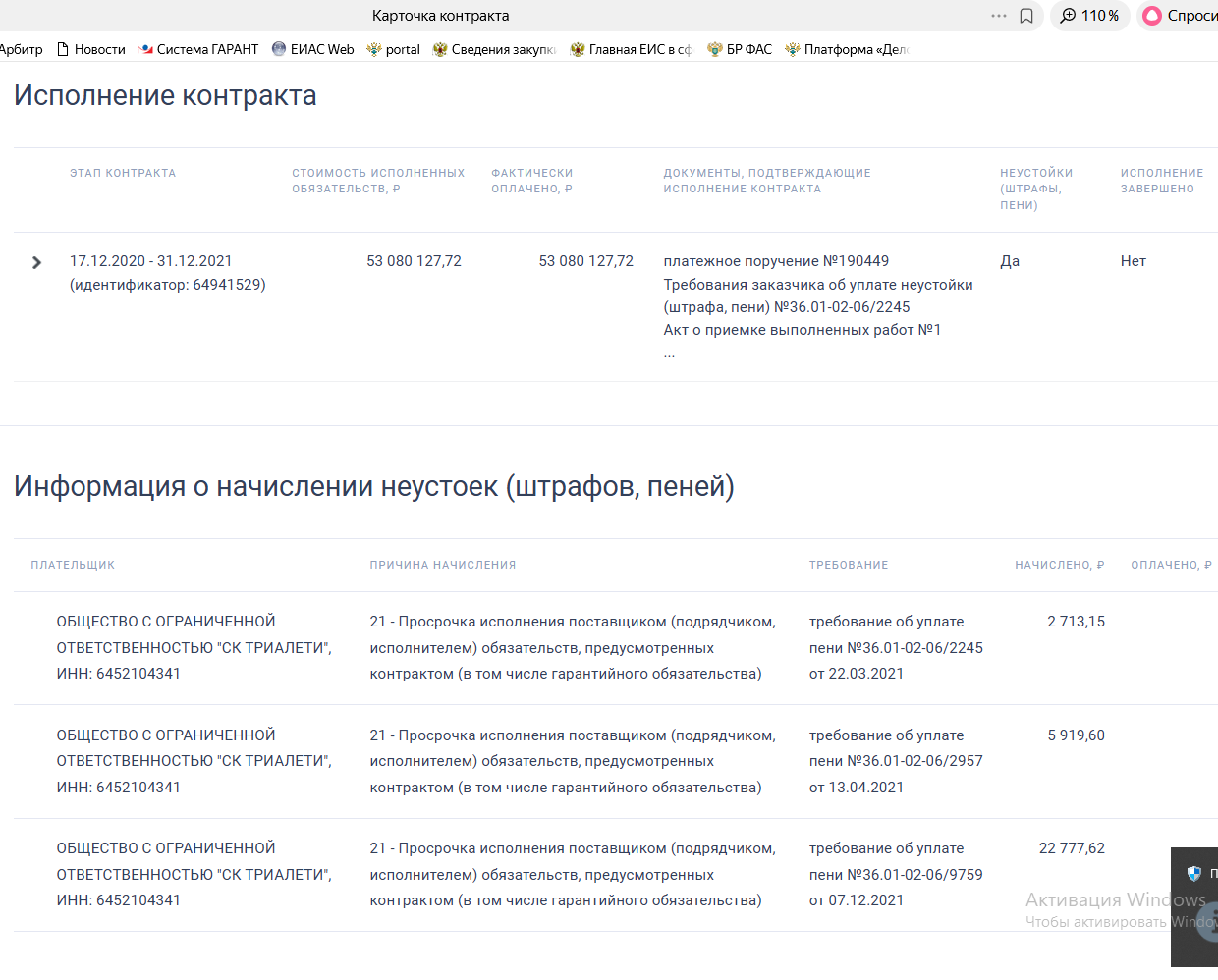Screen dimensions: 1218x980
Task: Click the accrued amount 2 713,15
Action: click(1076, 622)
